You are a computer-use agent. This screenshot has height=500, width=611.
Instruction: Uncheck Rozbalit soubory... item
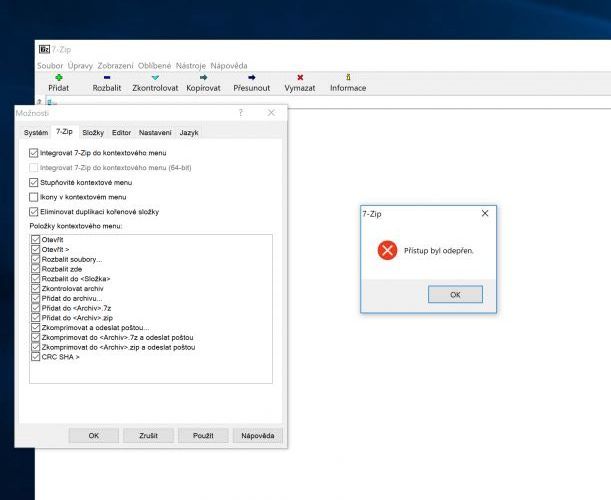[35, 259]
